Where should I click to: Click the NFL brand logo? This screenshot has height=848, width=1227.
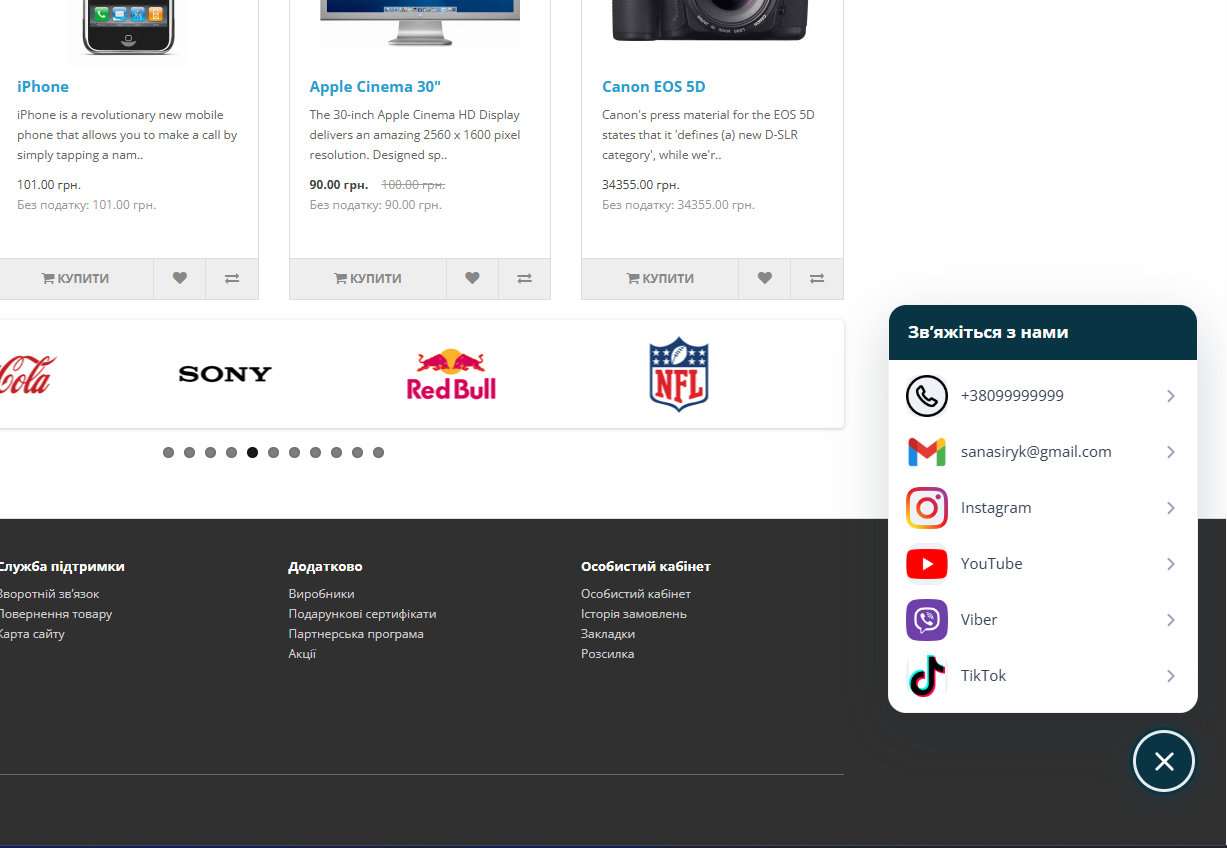pos(679,374)
